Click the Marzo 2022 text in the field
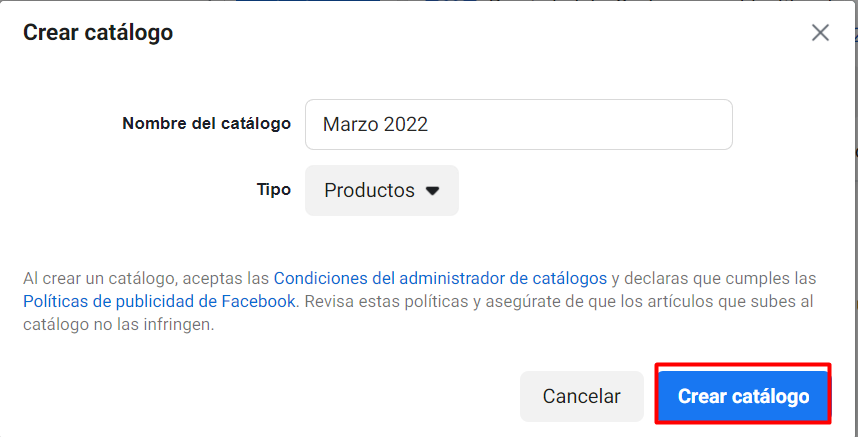Viewport: 858px width, 437px height. pyautogui.click(x=375, y=124)
